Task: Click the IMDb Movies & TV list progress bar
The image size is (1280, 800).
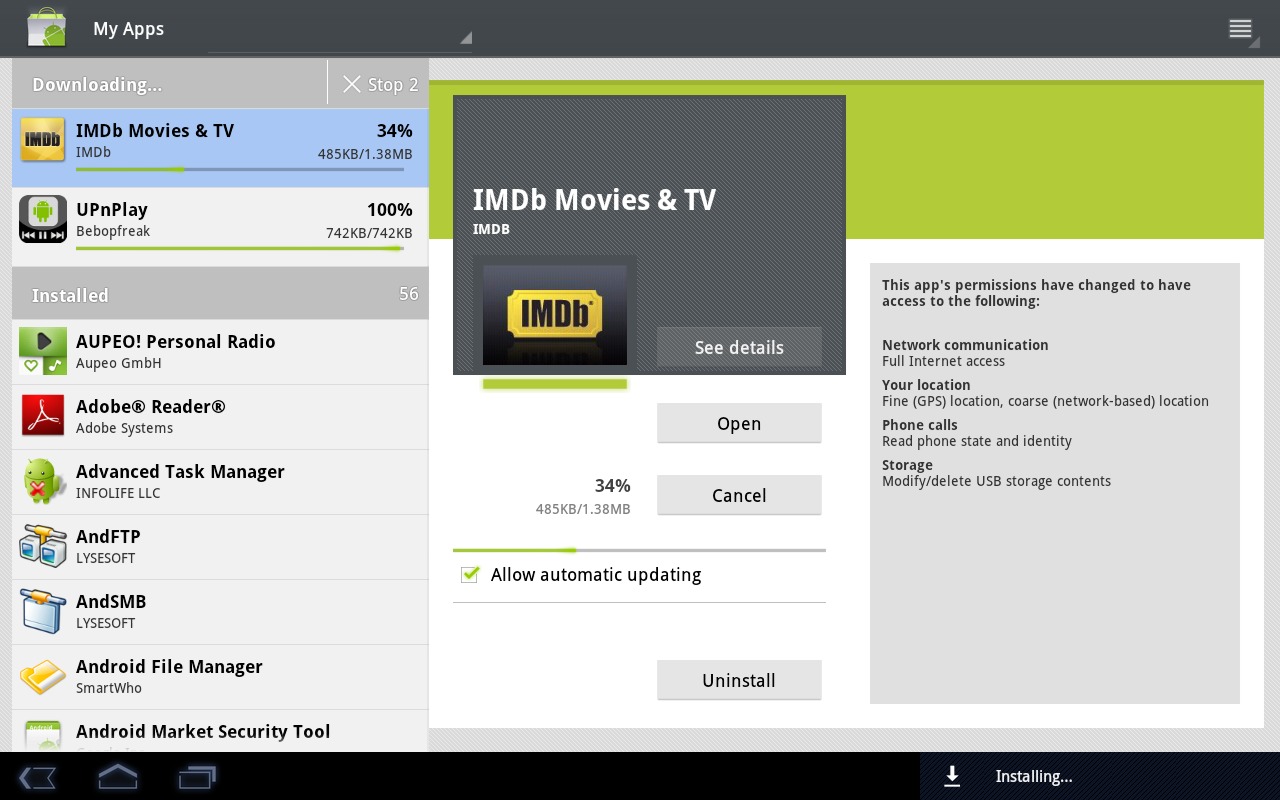Action: 240,169
